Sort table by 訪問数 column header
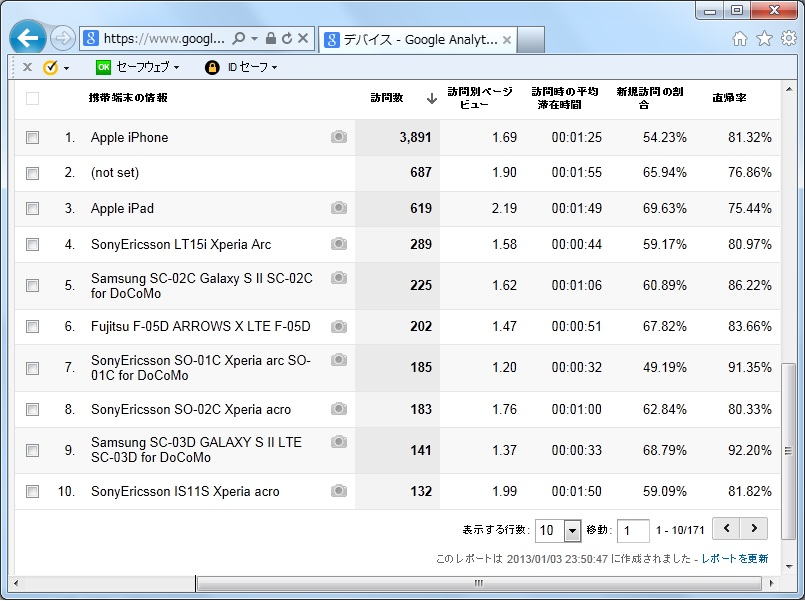 [387, 98]
